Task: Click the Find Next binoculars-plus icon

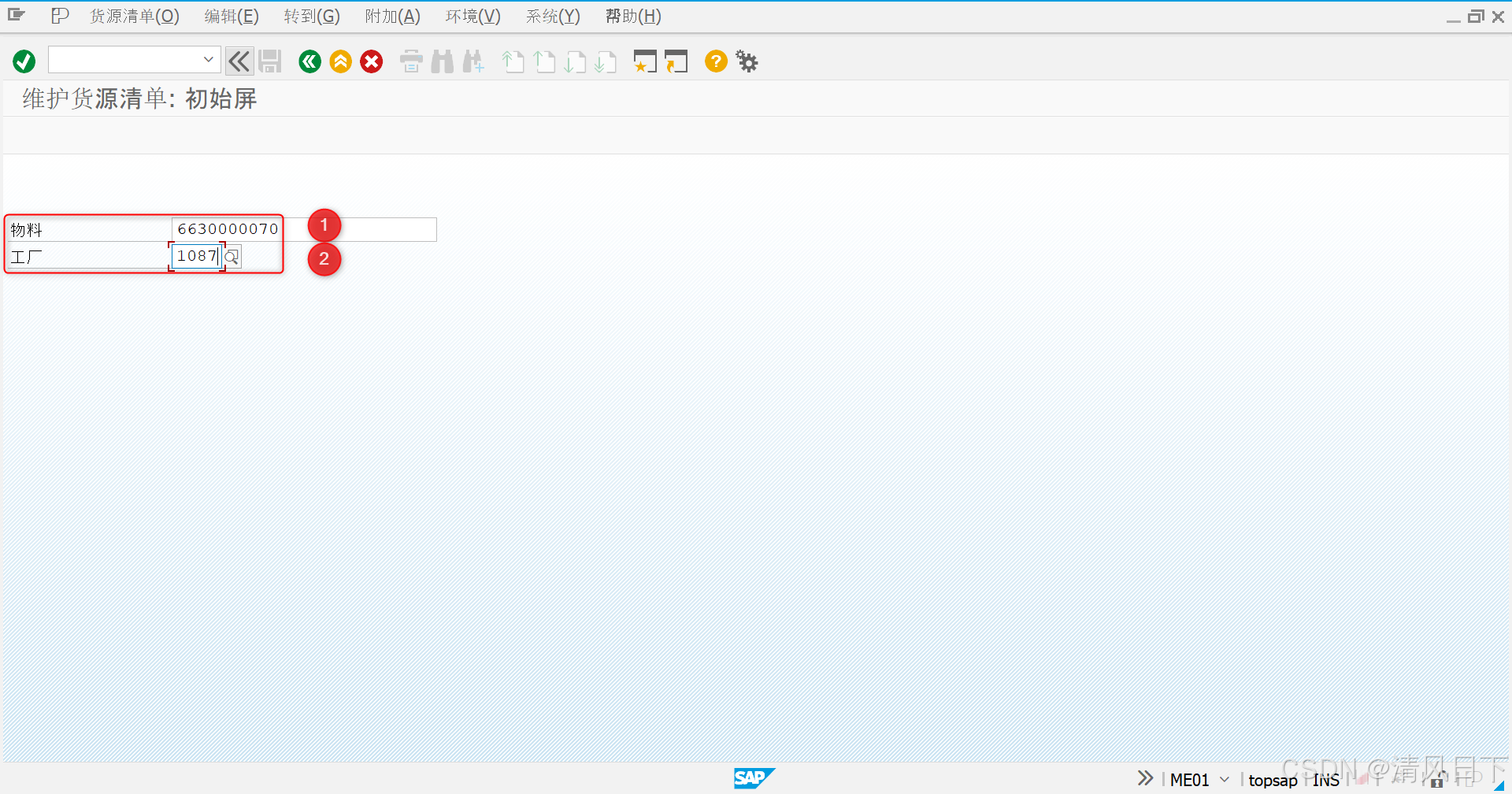Action: pos(473,61)
